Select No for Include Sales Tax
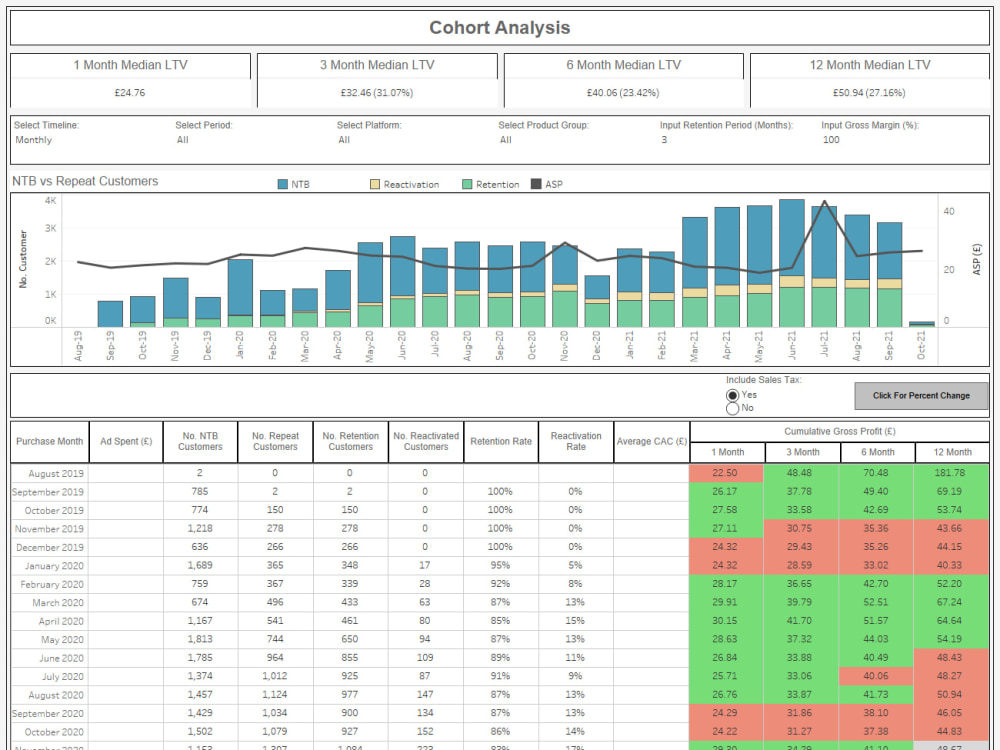 (x=732, y=406)
